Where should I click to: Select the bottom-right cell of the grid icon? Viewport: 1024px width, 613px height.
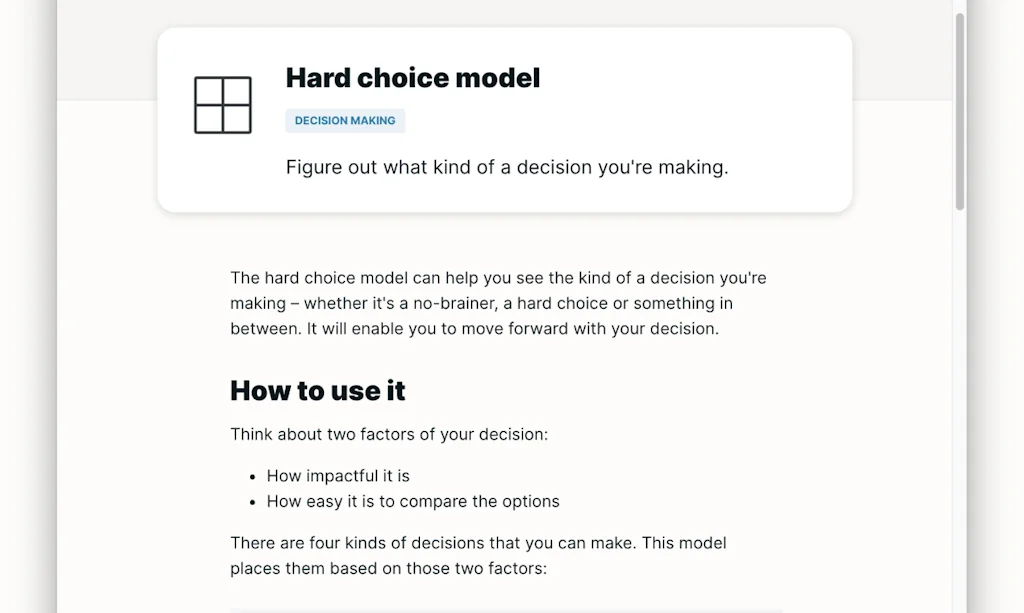(x=236, y=117)
